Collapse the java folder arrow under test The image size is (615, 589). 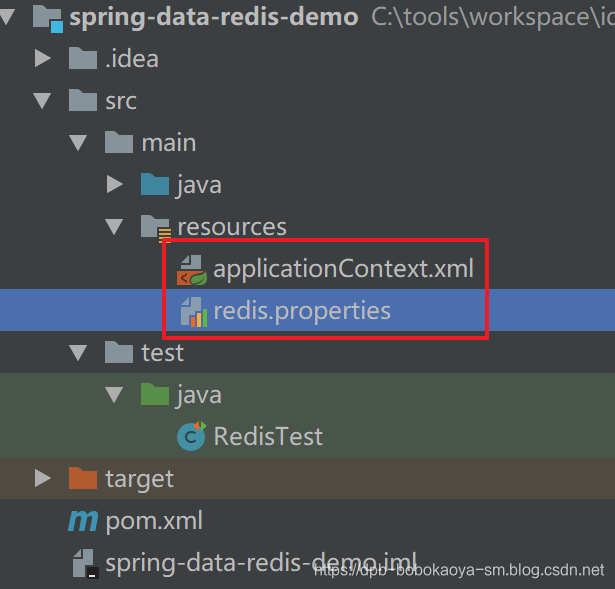tap(114, 394)
